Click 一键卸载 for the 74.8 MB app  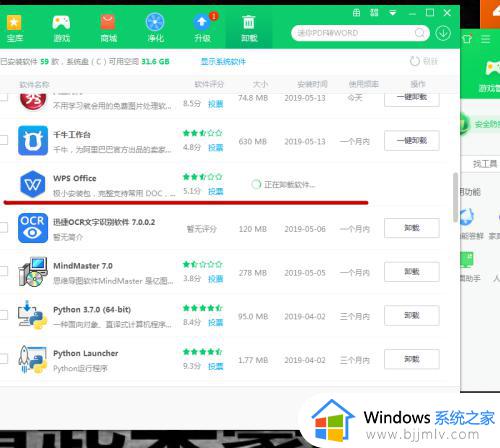pos(412,99)
